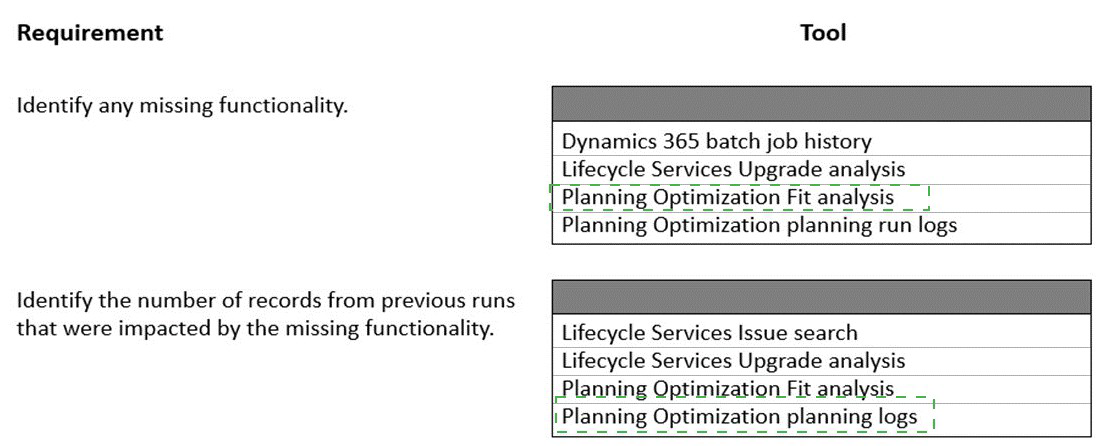Viewport: 1097px width, 446px height.
Task: Select Planning Optimization planning logs option
Action: [x=739, y=416]
